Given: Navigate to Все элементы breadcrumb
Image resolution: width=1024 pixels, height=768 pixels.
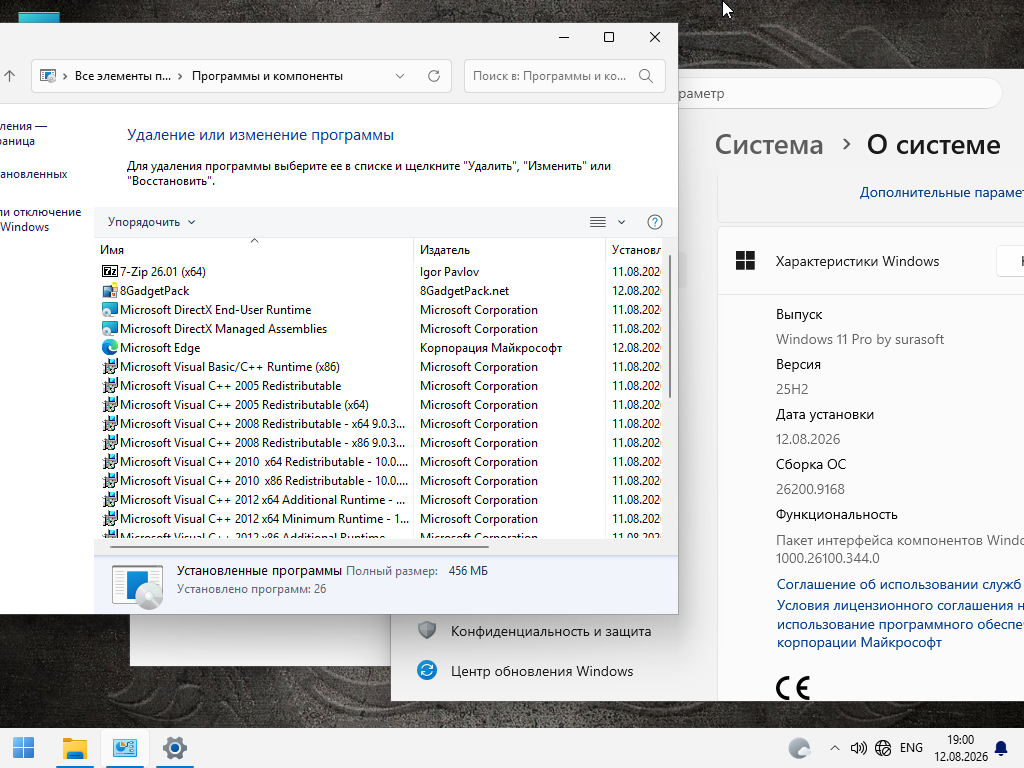Looking at the screenshot, I should pos(123,76).
